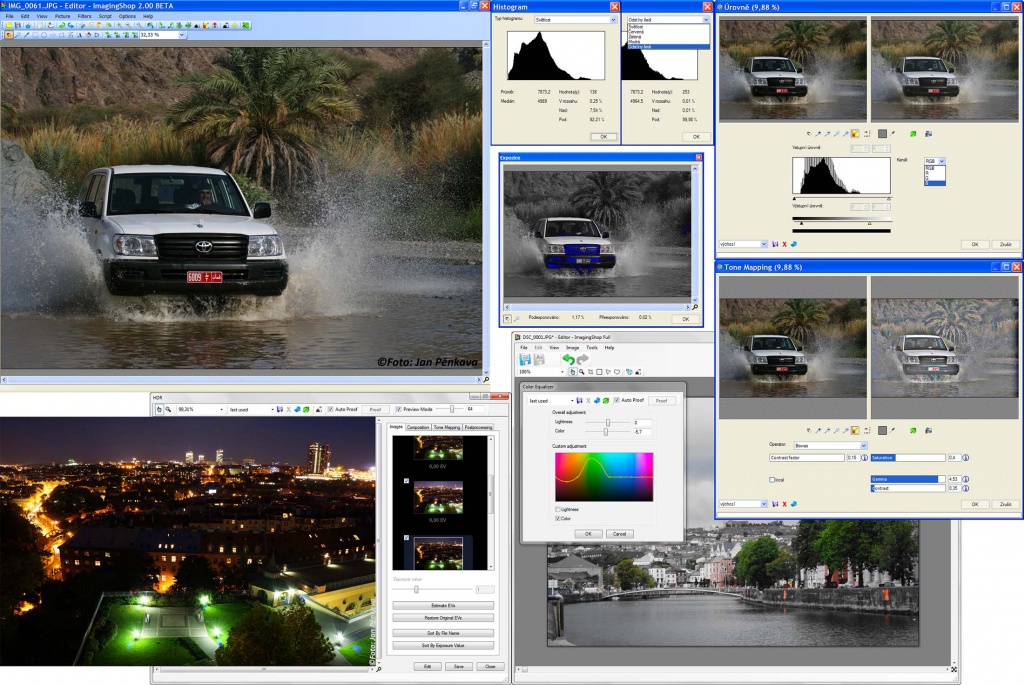
Task: Click the save preset icon in Color Equalizer
Action: pos(579,400)
